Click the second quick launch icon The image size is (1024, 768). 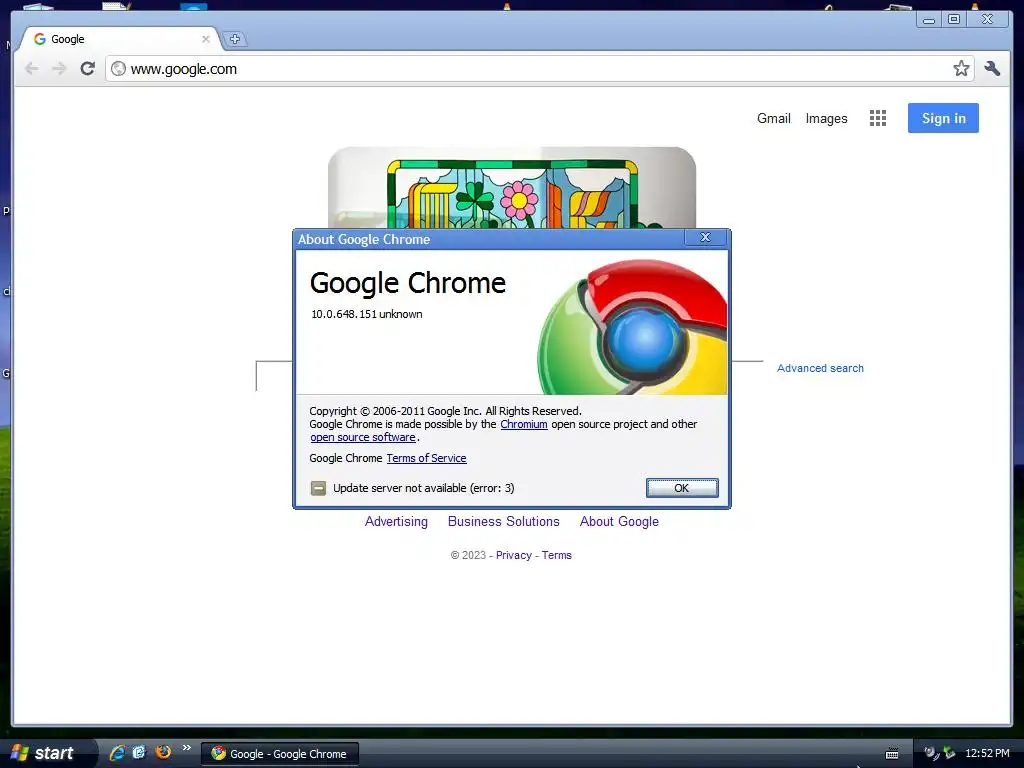[140, 752]
